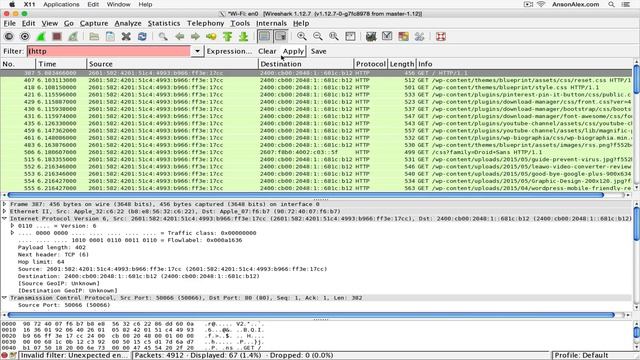Expand the 0110 Version field
640x360 pixels.
coord(12,226)
